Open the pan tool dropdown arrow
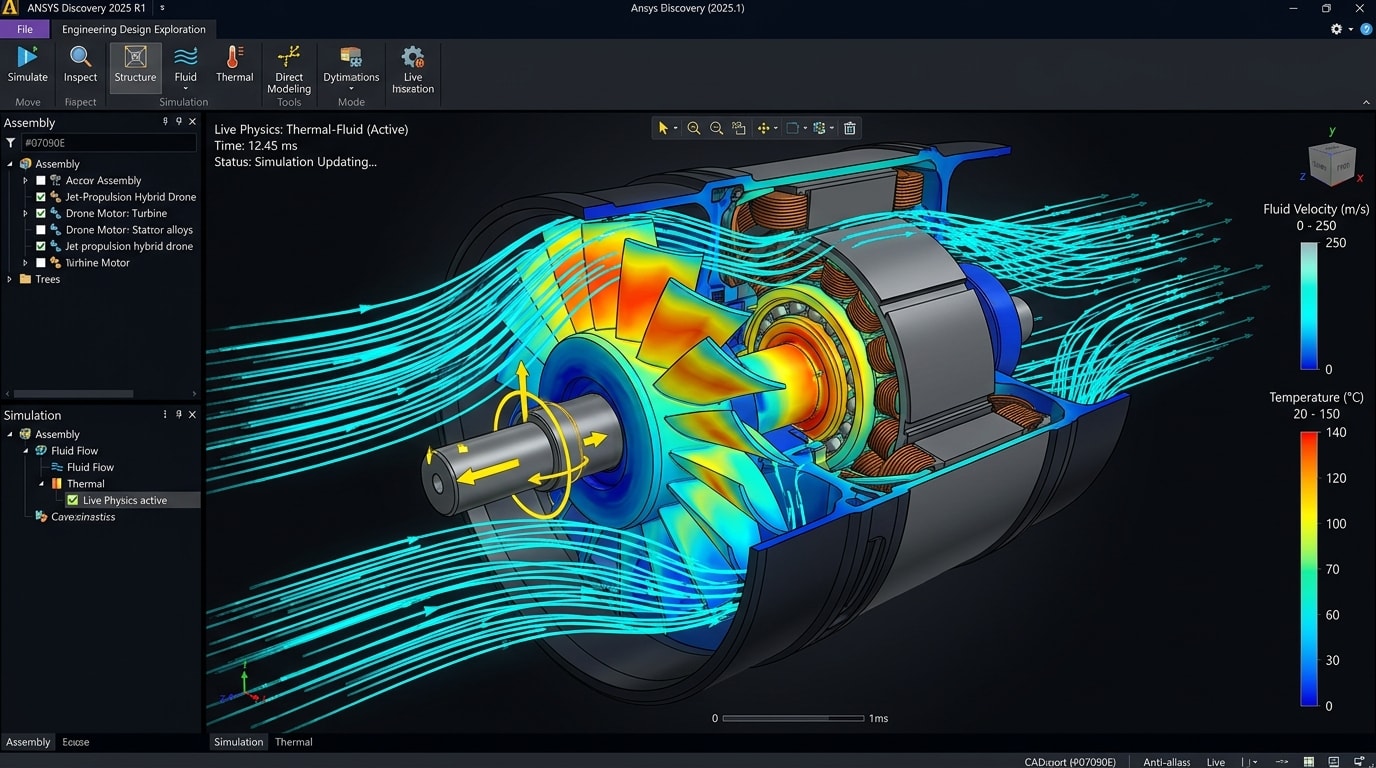Image resolution: width=1376 pixels, height=768 pixels. point(776,129)
